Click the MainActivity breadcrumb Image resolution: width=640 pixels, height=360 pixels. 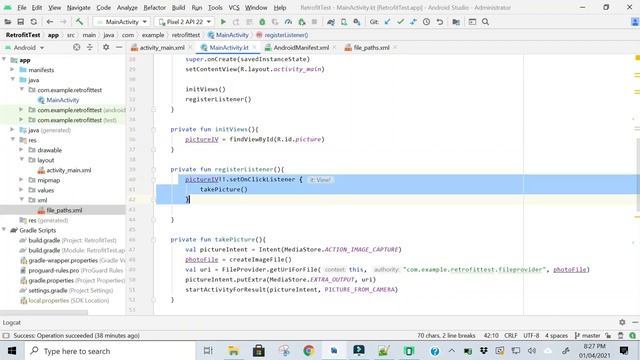[232, 35]
